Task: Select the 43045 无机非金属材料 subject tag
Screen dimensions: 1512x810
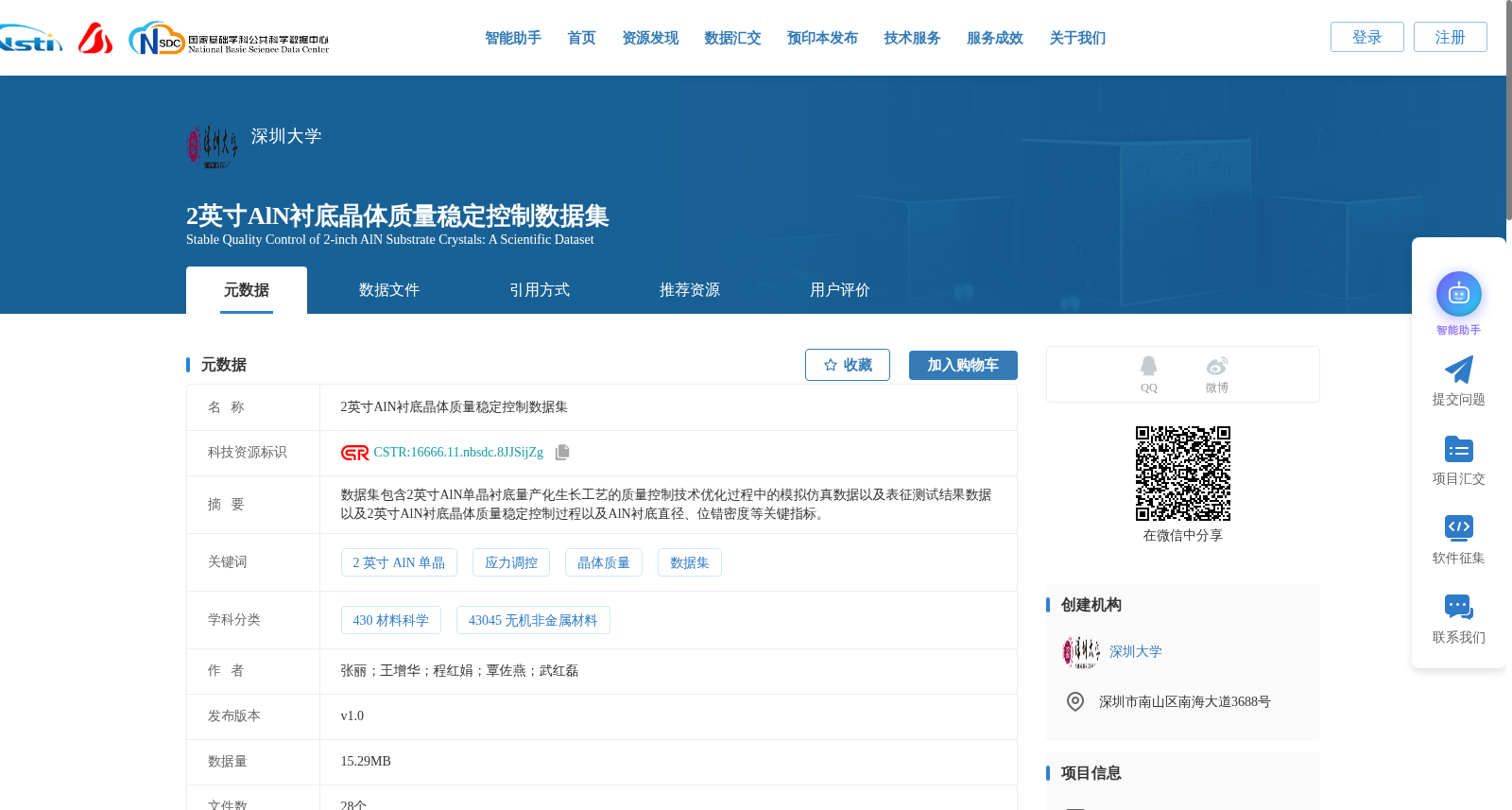Action: pos(533,620)
